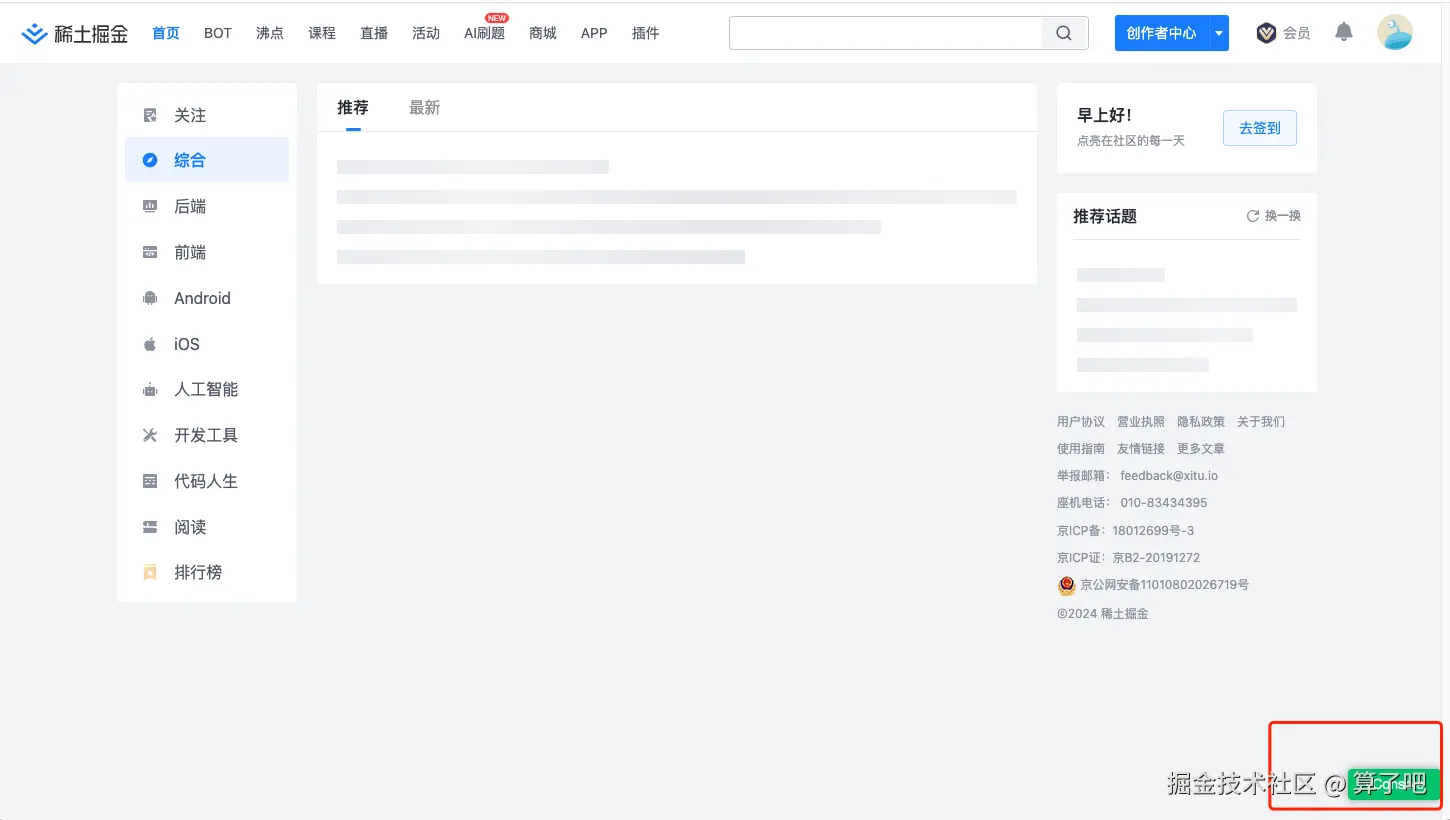The width and height of the screenshot is (1450, 820).
Task: Open the AI刷题 nav item
Action: click(x=485, y=33)
